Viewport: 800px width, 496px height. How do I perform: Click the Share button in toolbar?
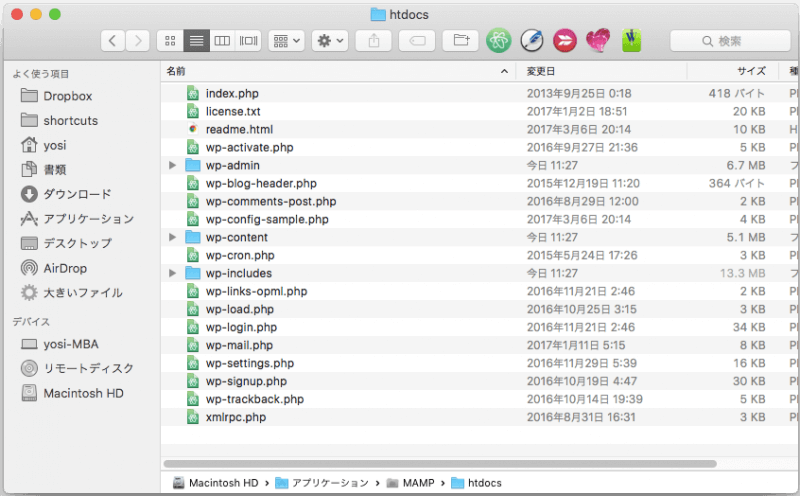(373, 41)
